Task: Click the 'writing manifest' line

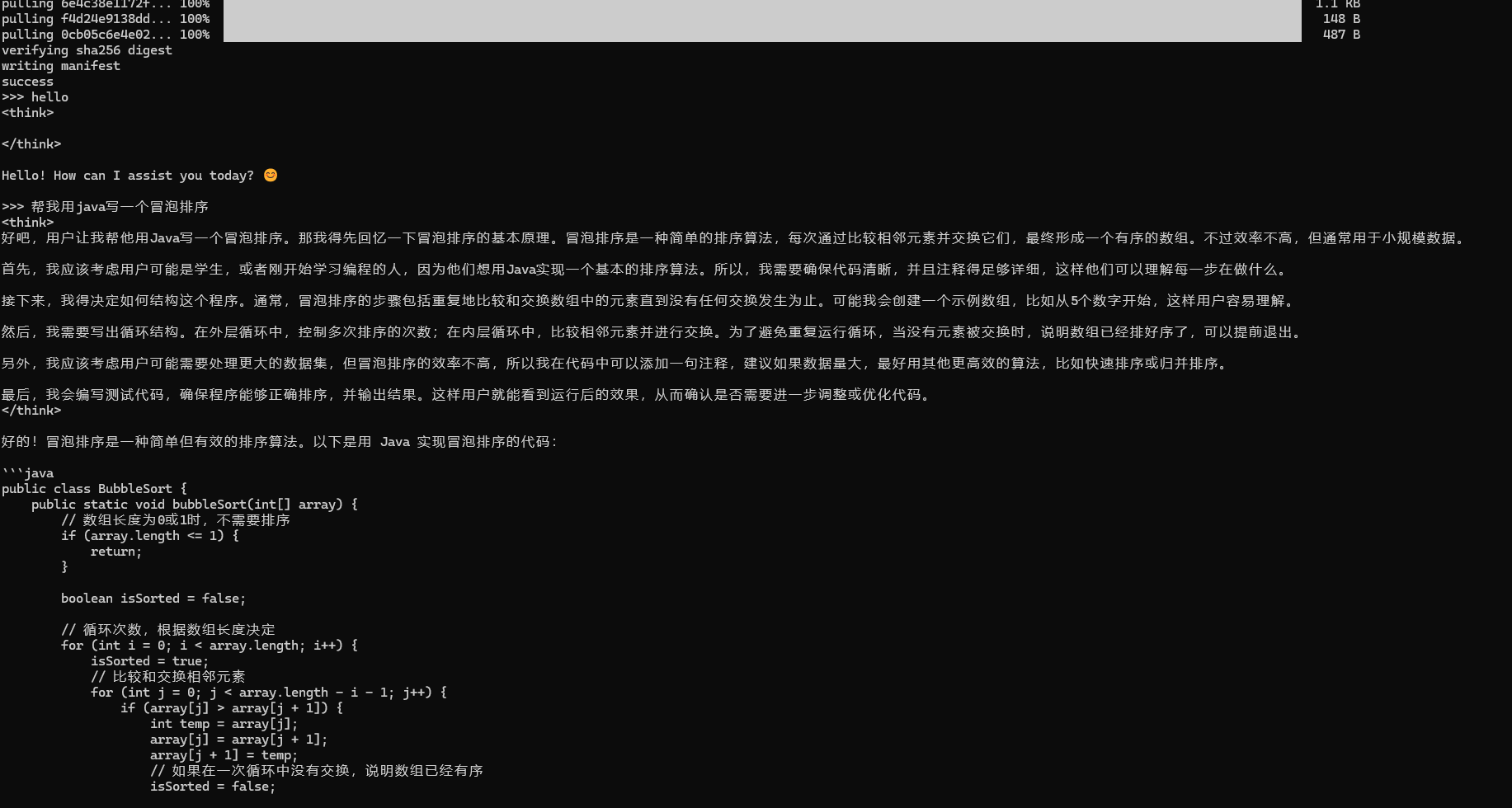Action: tap(61, 66)
